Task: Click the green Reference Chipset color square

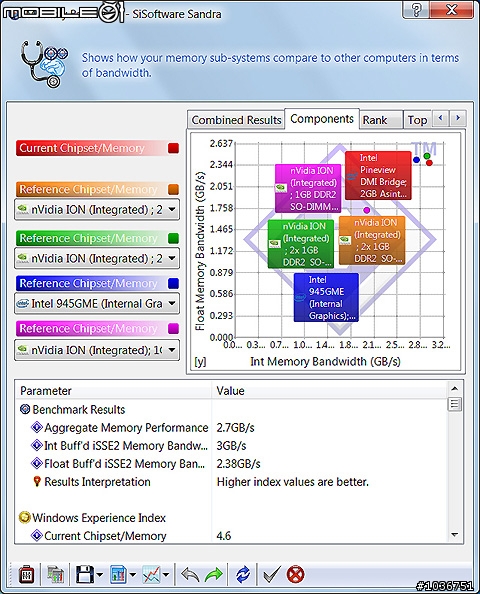Action: 173,238
